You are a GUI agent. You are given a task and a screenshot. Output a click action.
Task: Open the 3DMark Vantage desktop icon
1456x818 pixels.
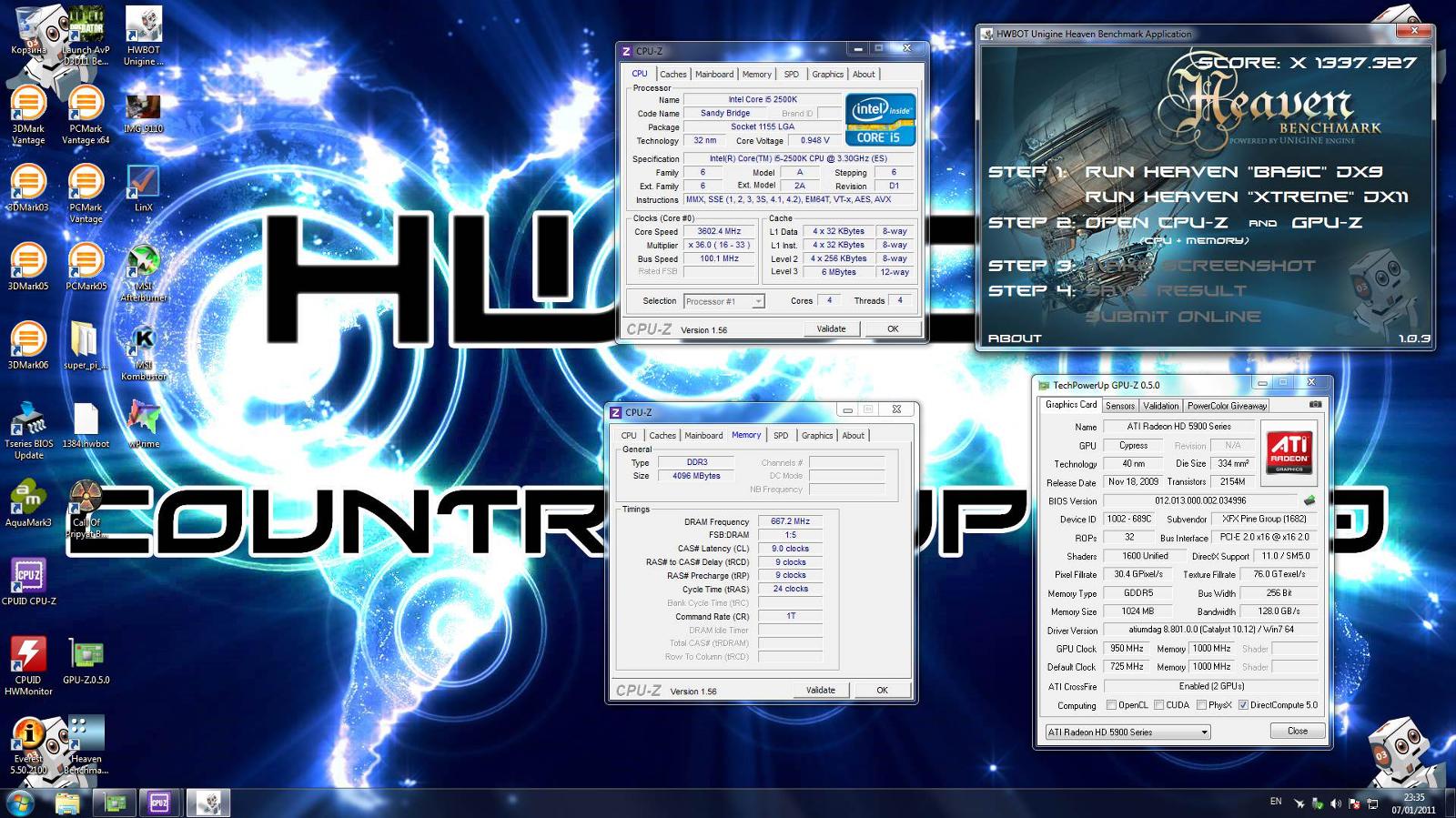pos(28,116)
